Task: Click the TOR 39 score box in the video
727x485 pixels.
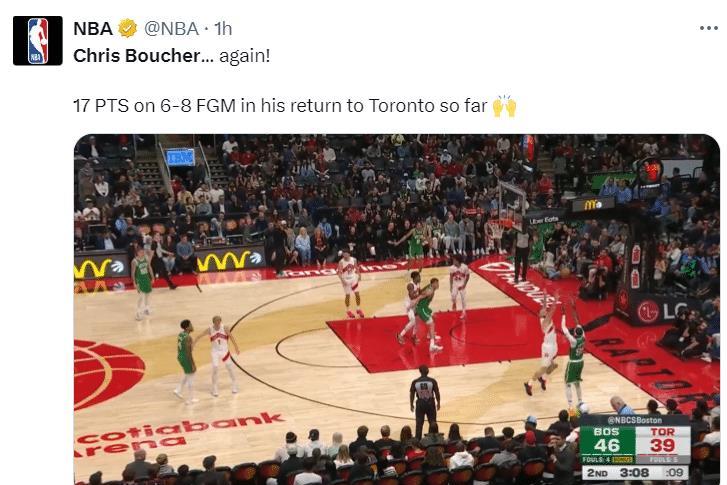Action: tap(662, 441)
